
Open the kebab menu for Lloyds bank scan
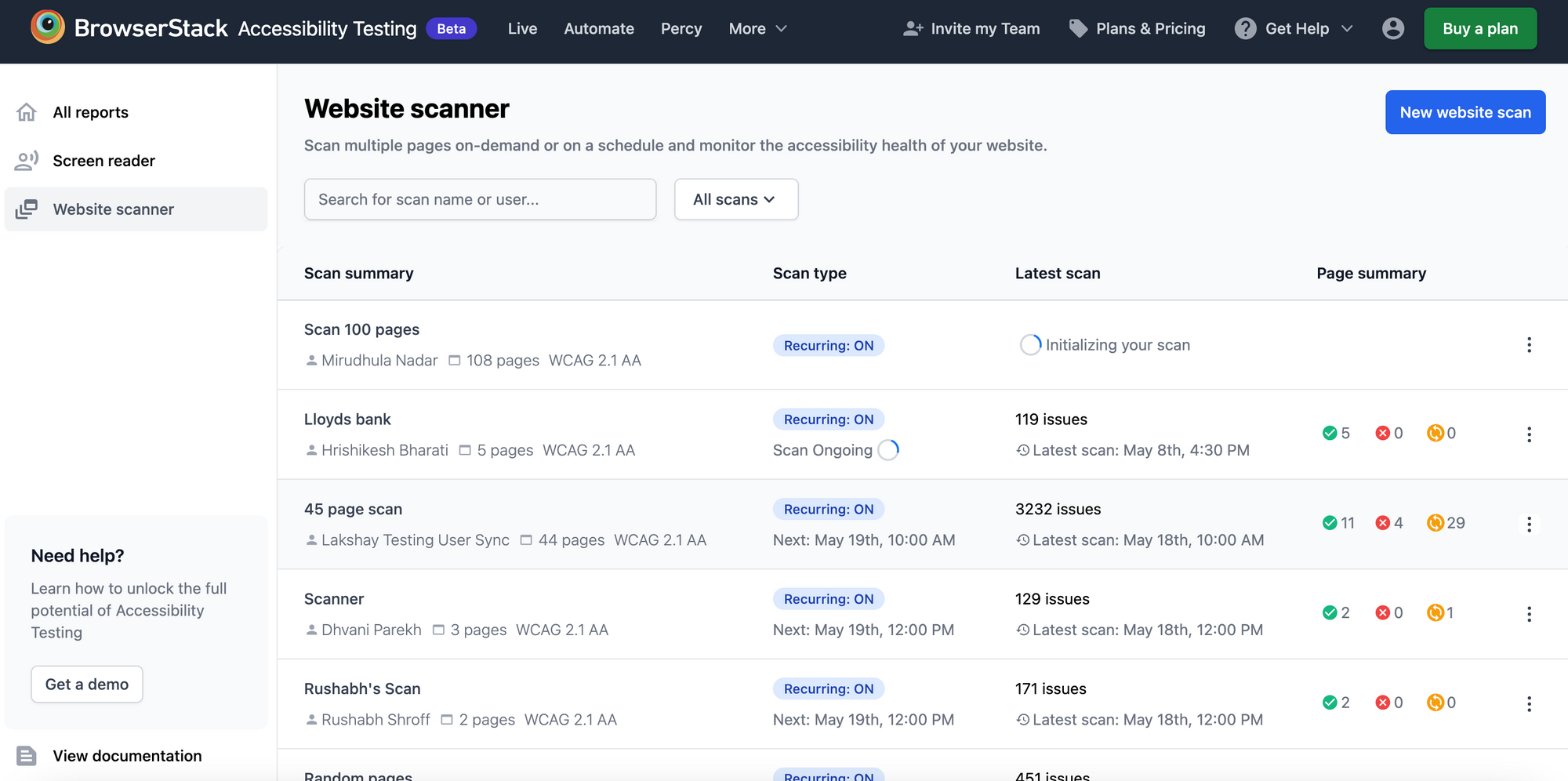(1529, 434)
